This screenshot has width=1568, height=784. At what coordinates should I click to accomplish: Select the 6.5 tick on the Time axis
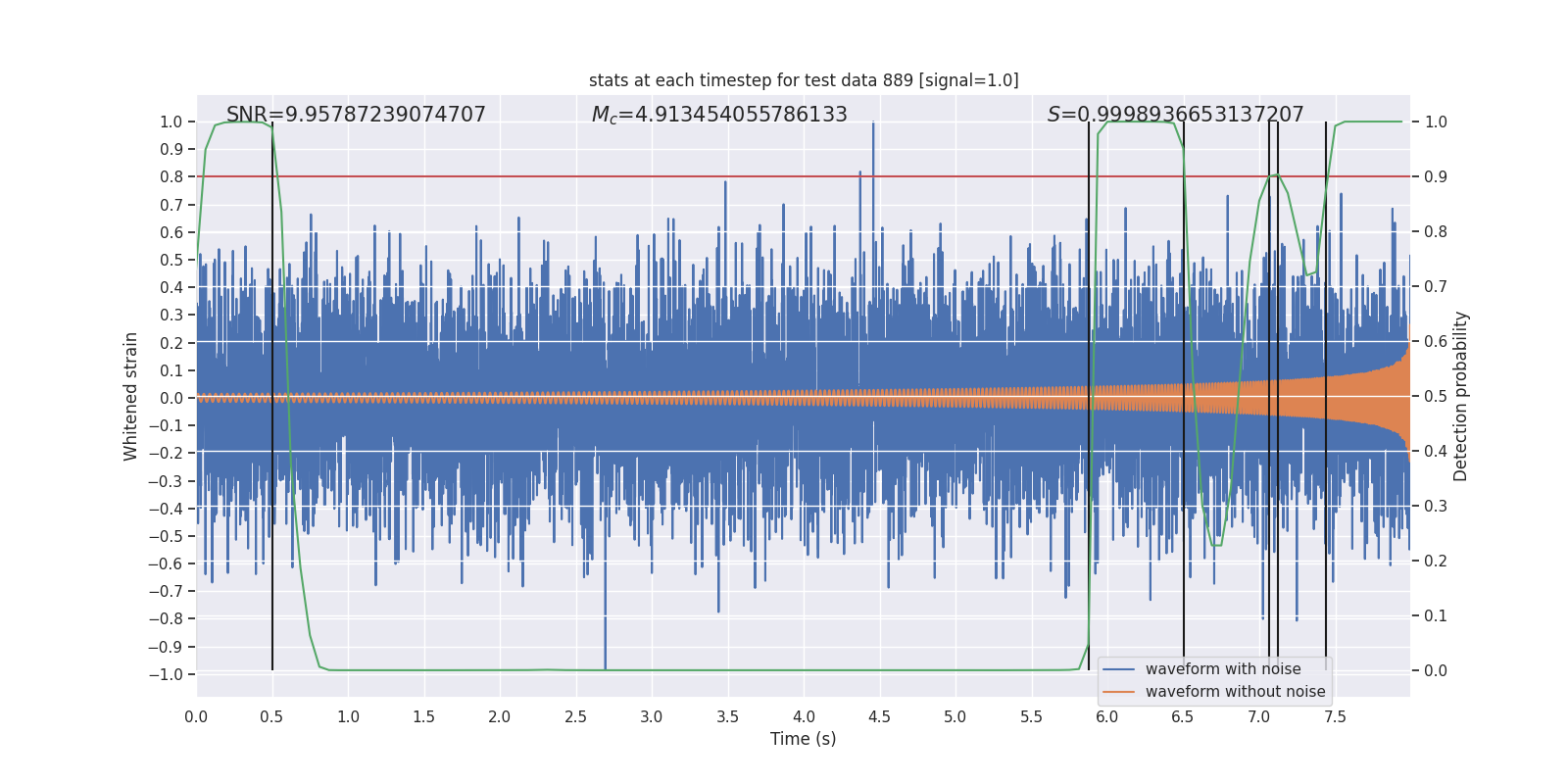(x=1183, y=716)
